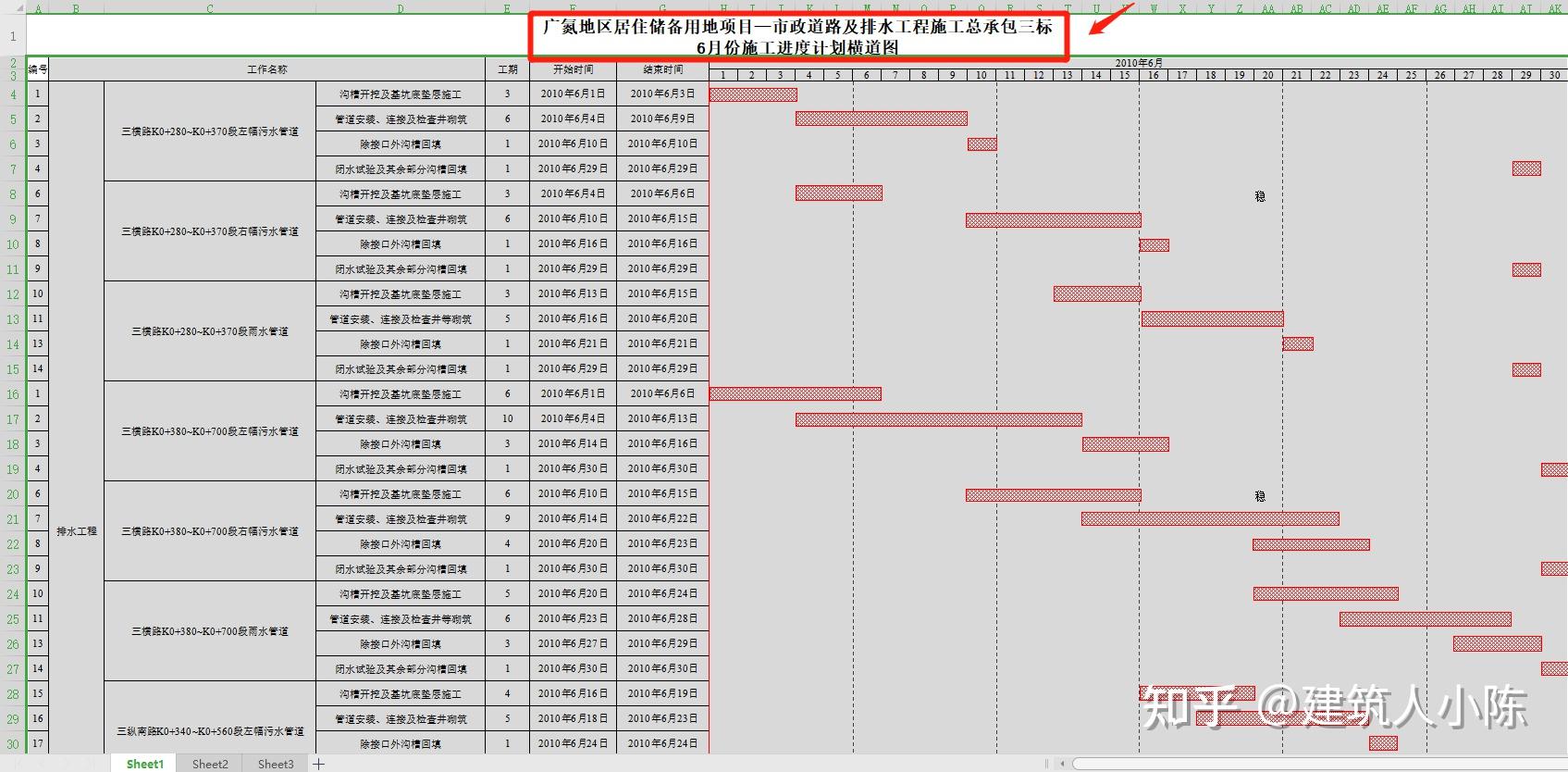Select the merged project title cell
The width and height of the screenshot is (1568, 772).
(x=797, y=36)
